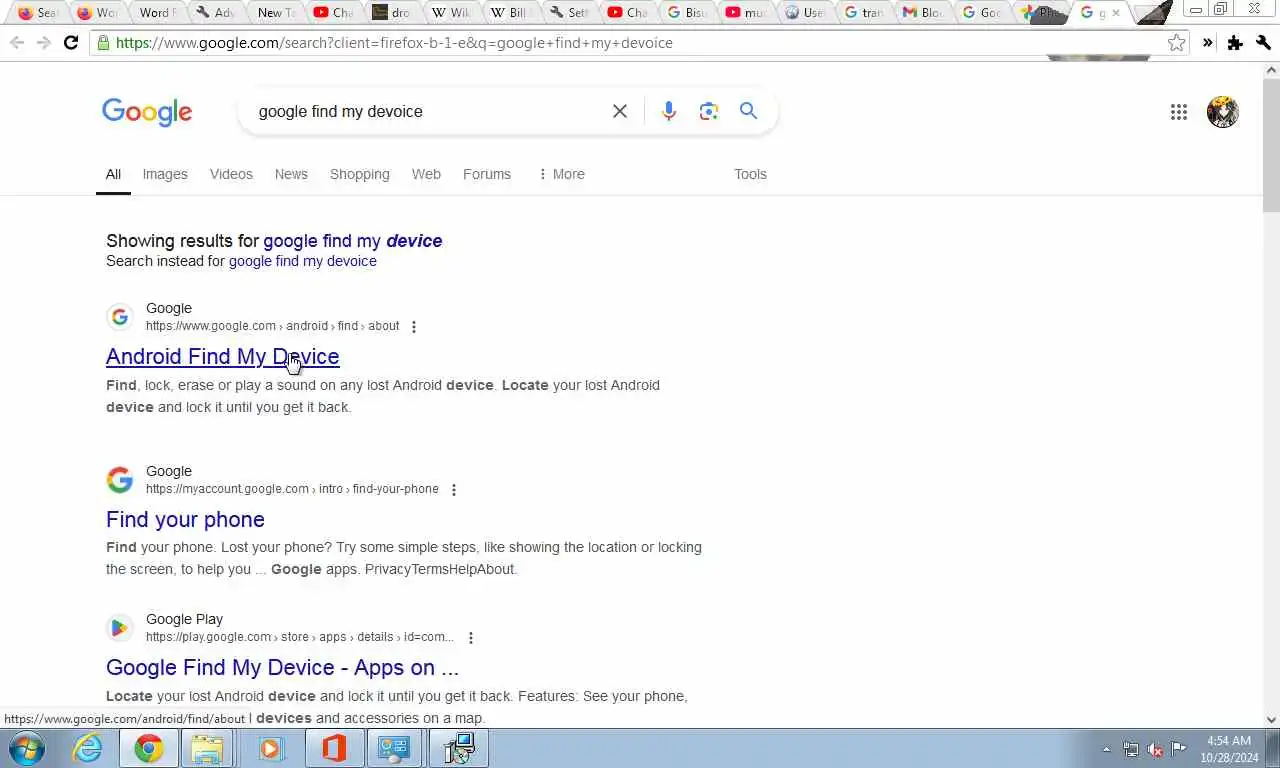This screenshot has width=1280, height=768.
Task: Select the All results tab
Action: point(113,174)
